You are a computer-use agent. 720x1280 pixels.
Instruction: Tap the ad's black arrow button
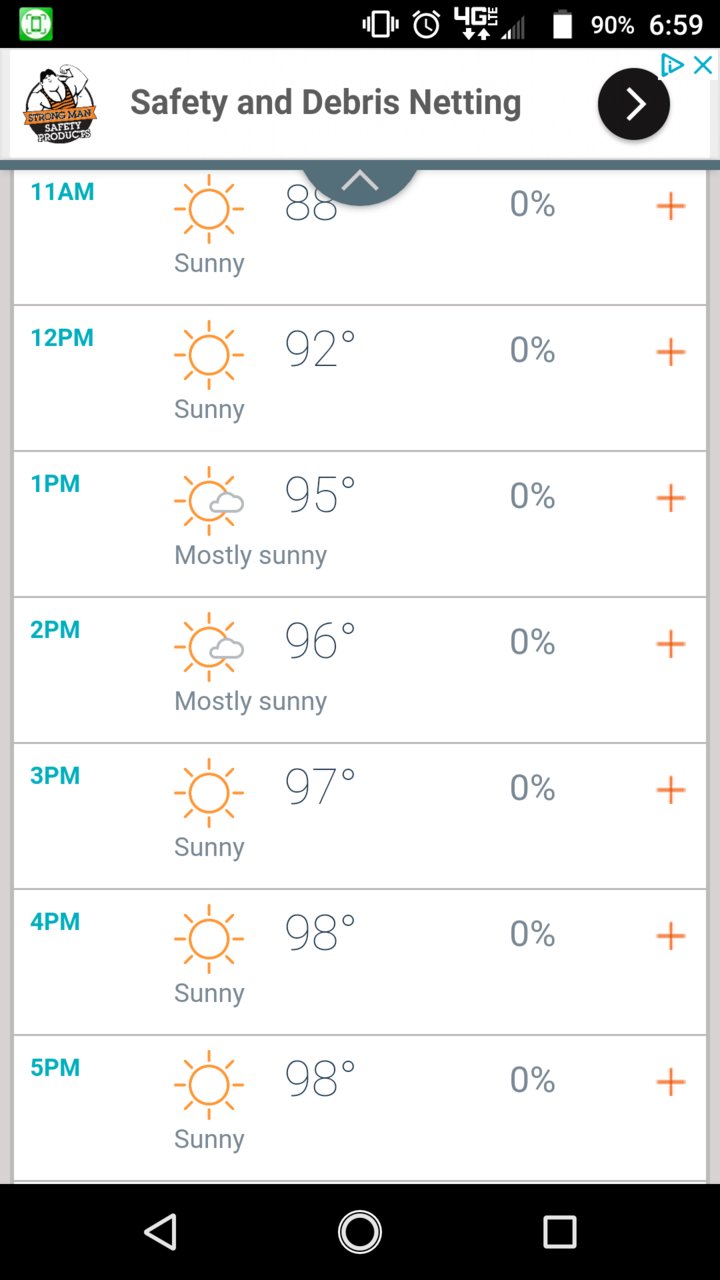click(x=634, y=104)
